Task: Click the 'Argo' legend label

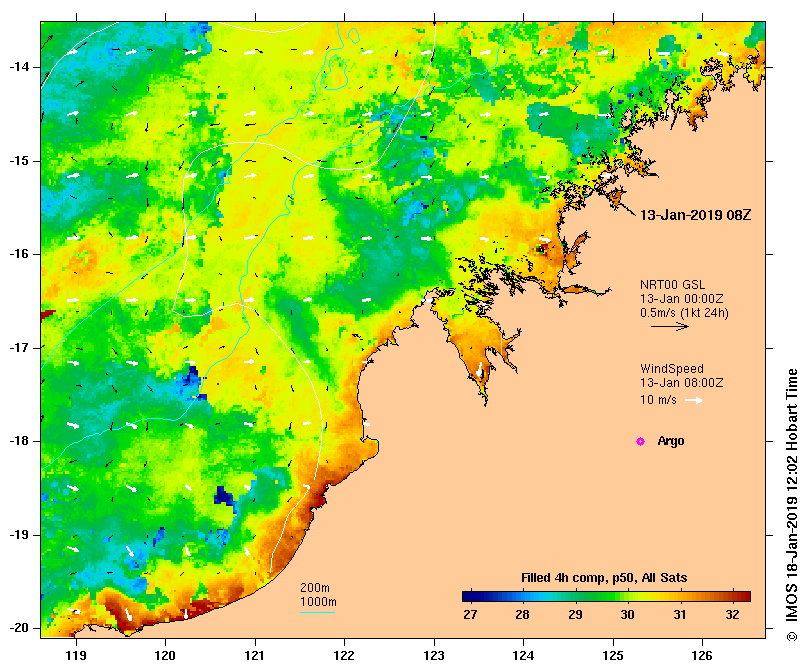Action: [671, 441]
